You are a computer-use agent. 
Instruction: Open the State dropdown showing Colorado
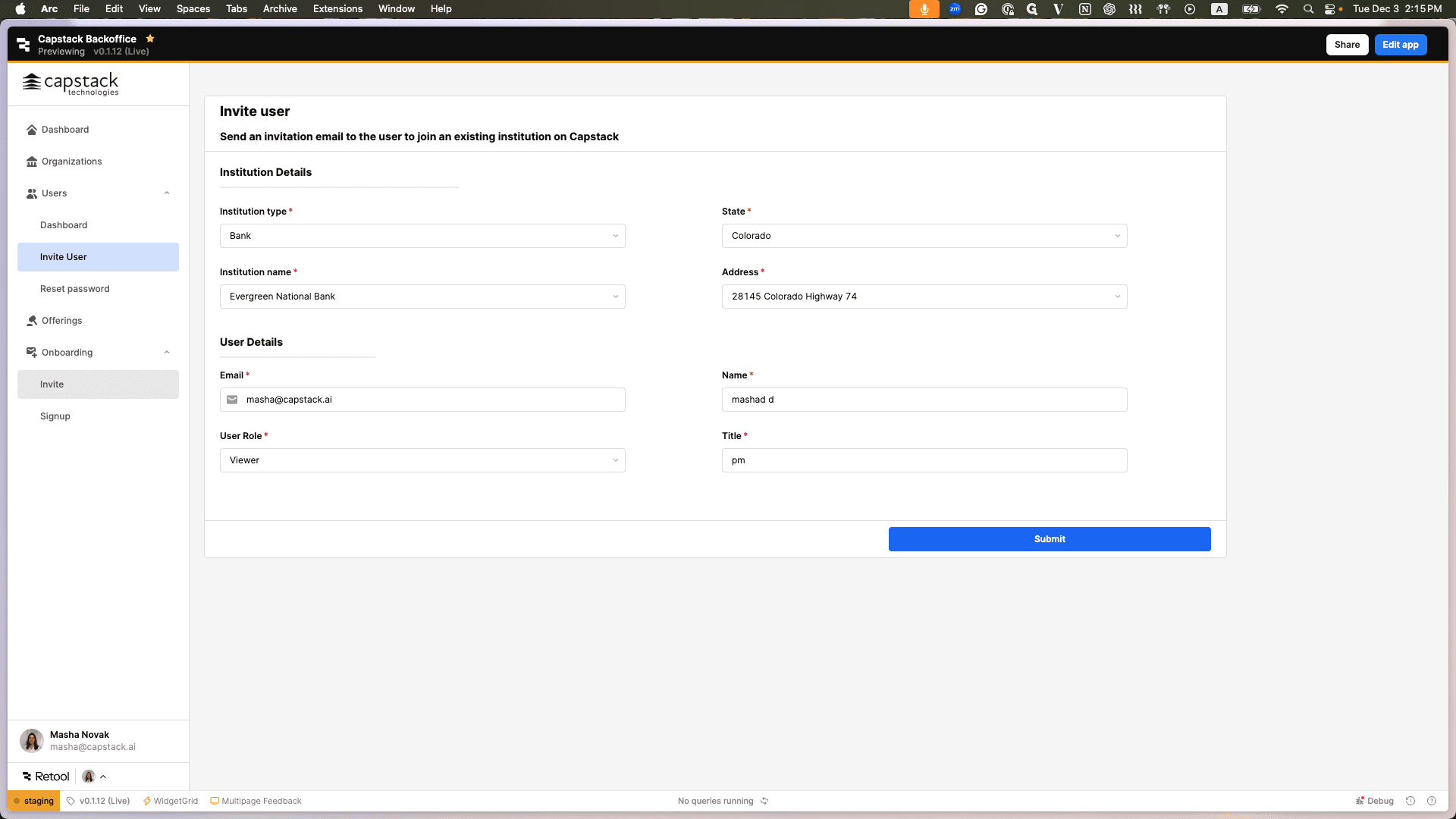click(924, 236)
